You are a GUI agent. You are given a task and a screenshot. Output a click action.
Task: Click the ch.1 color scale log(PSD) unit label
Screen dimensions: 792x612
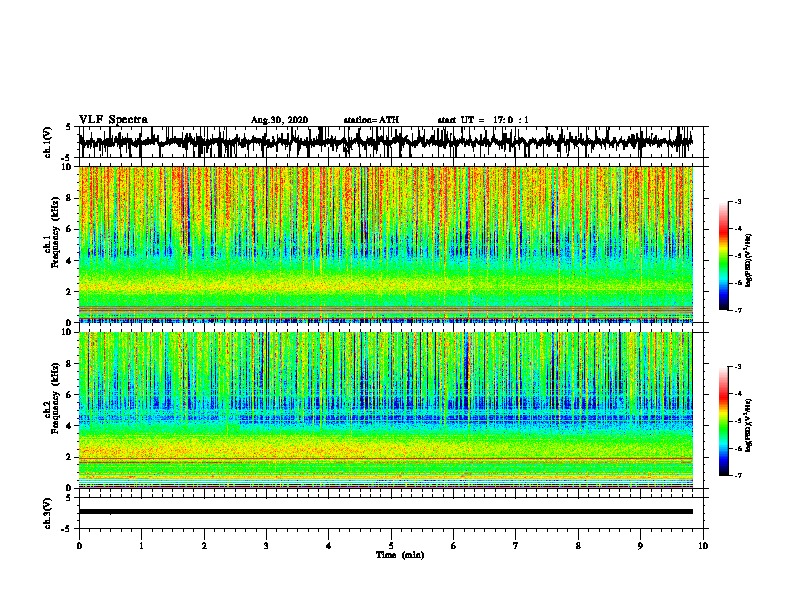click(749, 261)
